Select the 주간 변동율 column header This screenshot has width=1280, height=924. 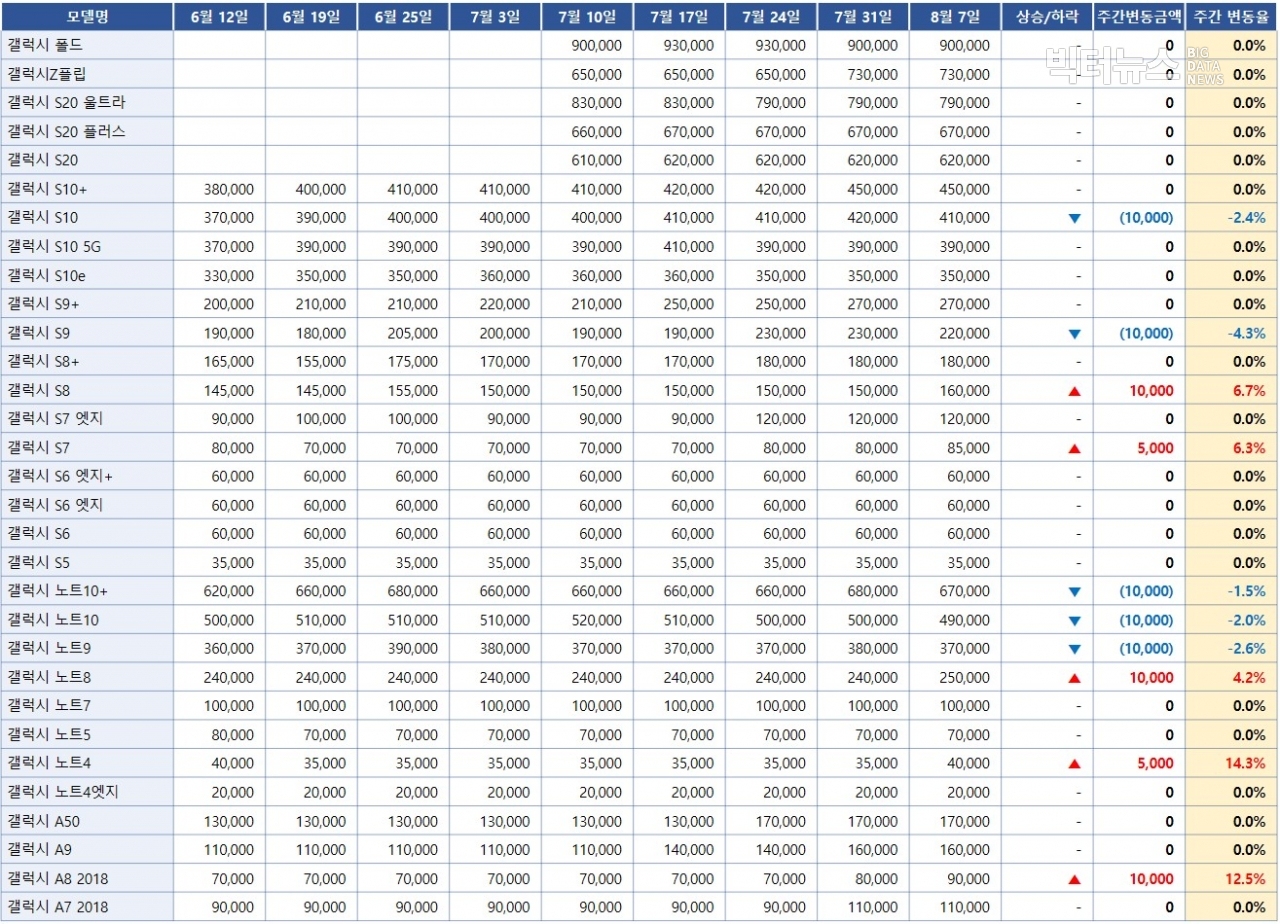click(1231, 16)
